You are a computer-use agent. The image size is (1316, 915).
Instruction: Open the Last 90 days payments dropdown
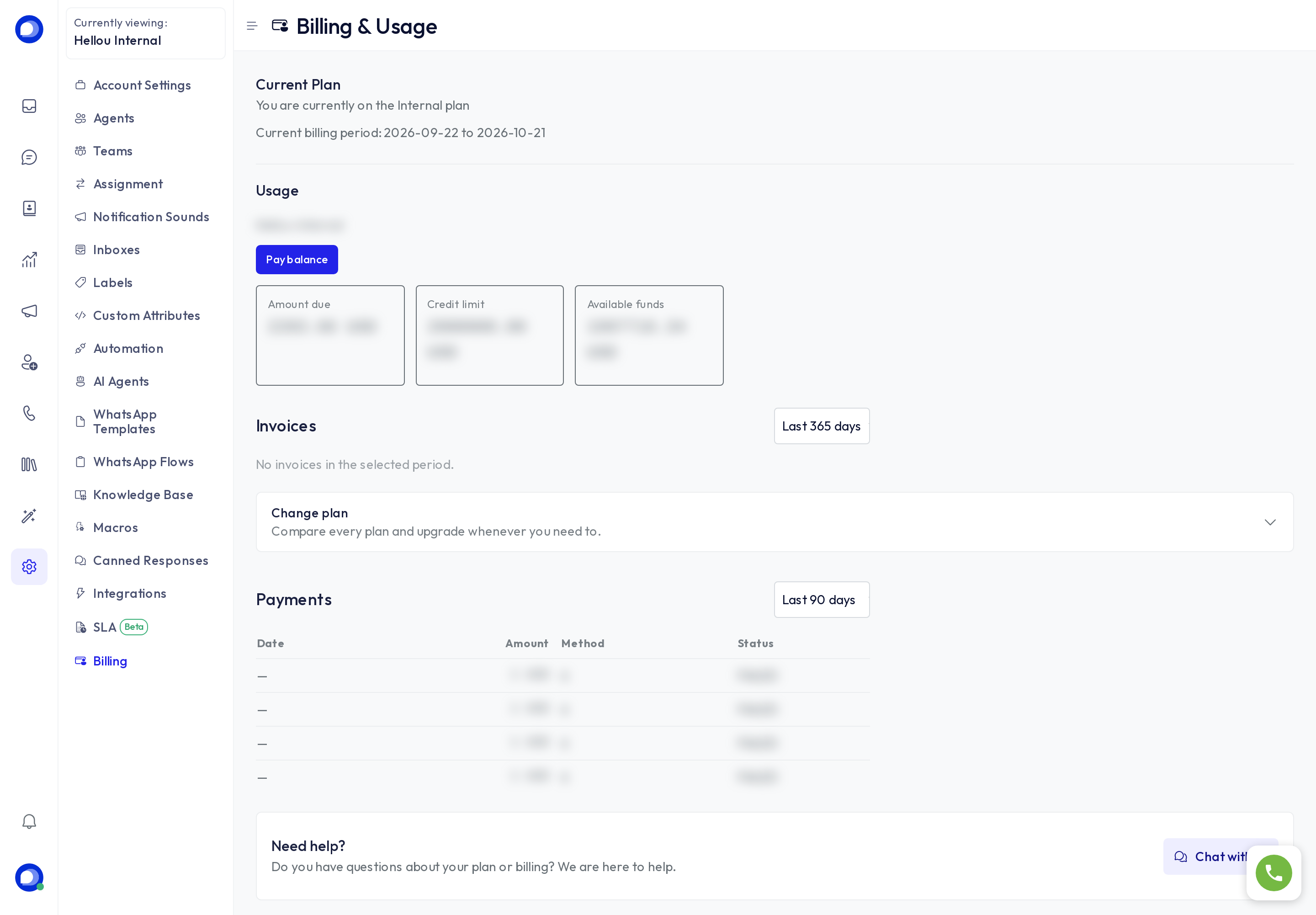point(821,600)
